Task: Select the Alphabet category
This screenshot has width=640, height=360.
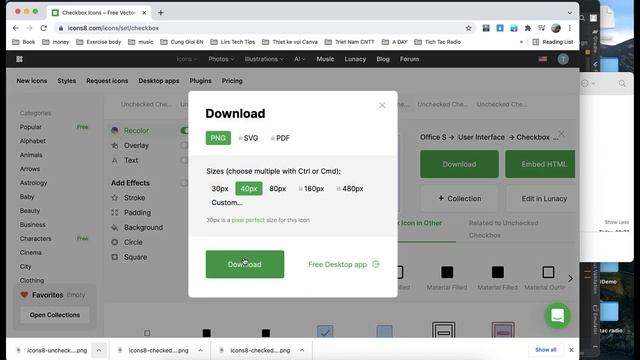Action: coord(33,141)
